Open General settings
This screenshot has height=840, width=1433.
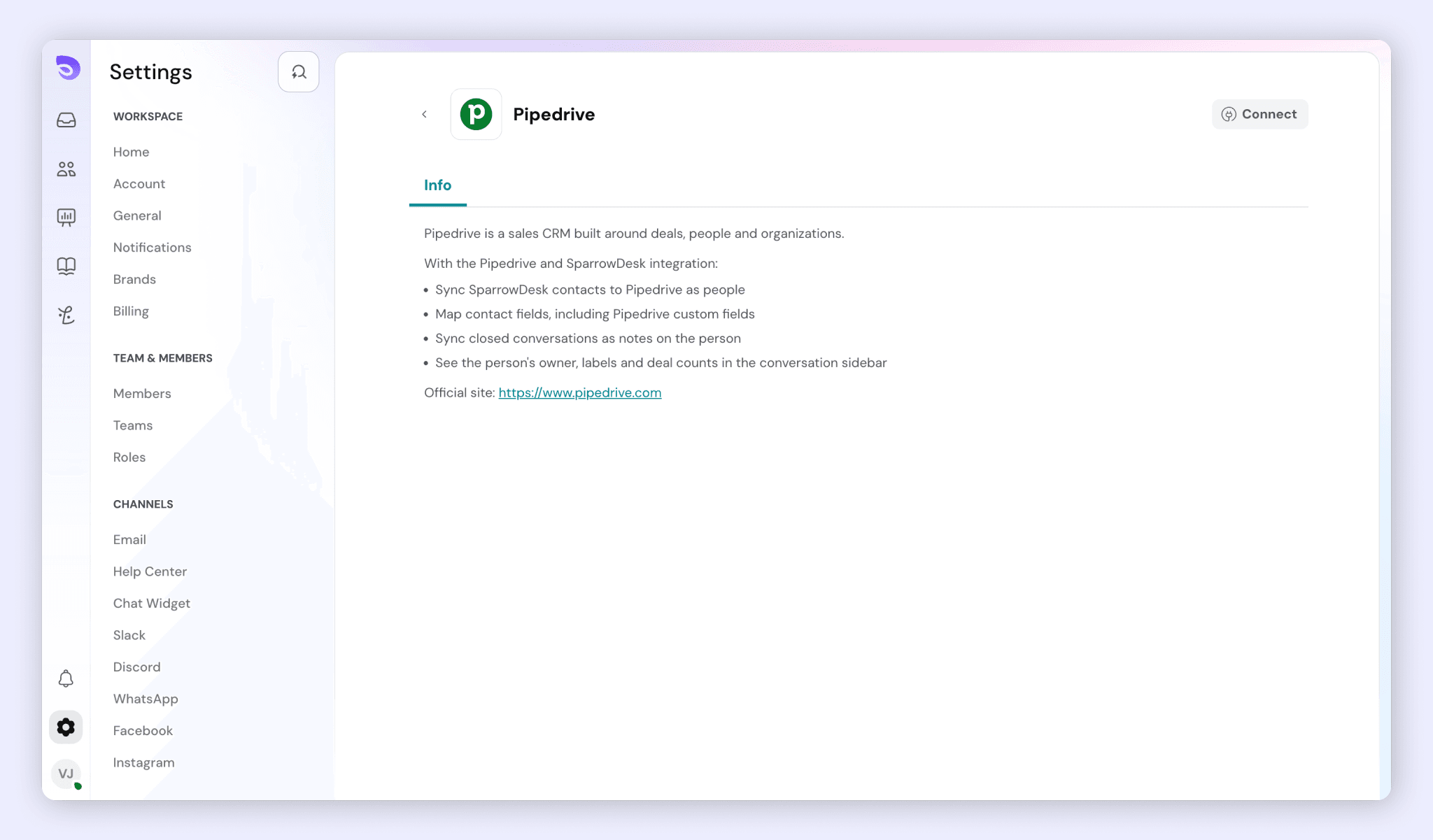coord(137,215)
